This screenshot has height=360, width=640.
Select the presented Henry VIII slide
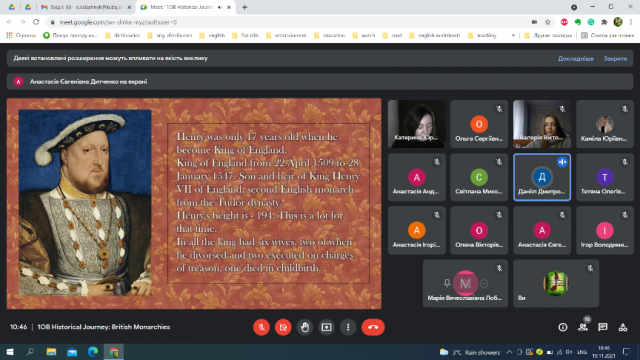(194, 203)
